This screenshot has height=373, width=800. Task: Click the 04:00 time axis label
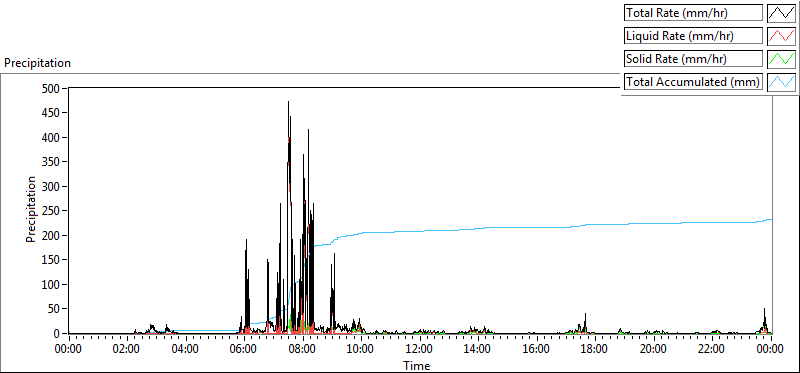(185, 349)
